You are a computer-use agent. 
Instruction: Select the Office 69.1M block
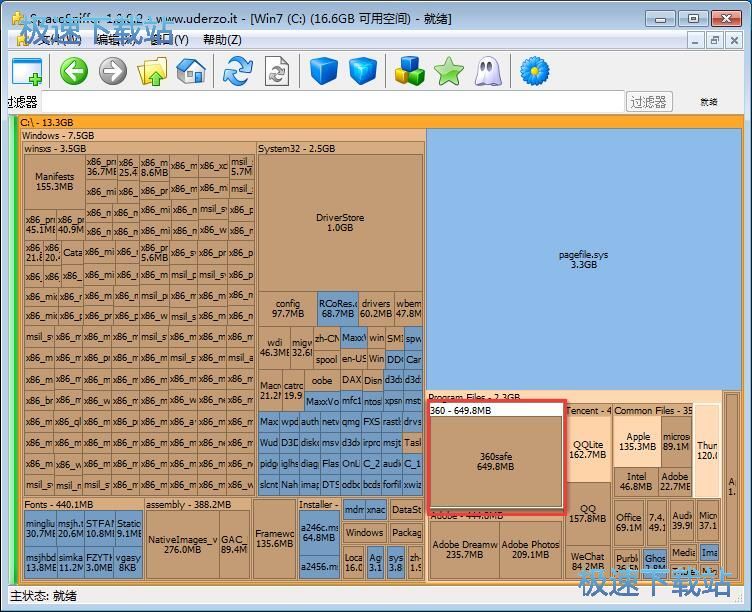click(x=629, y=522)
